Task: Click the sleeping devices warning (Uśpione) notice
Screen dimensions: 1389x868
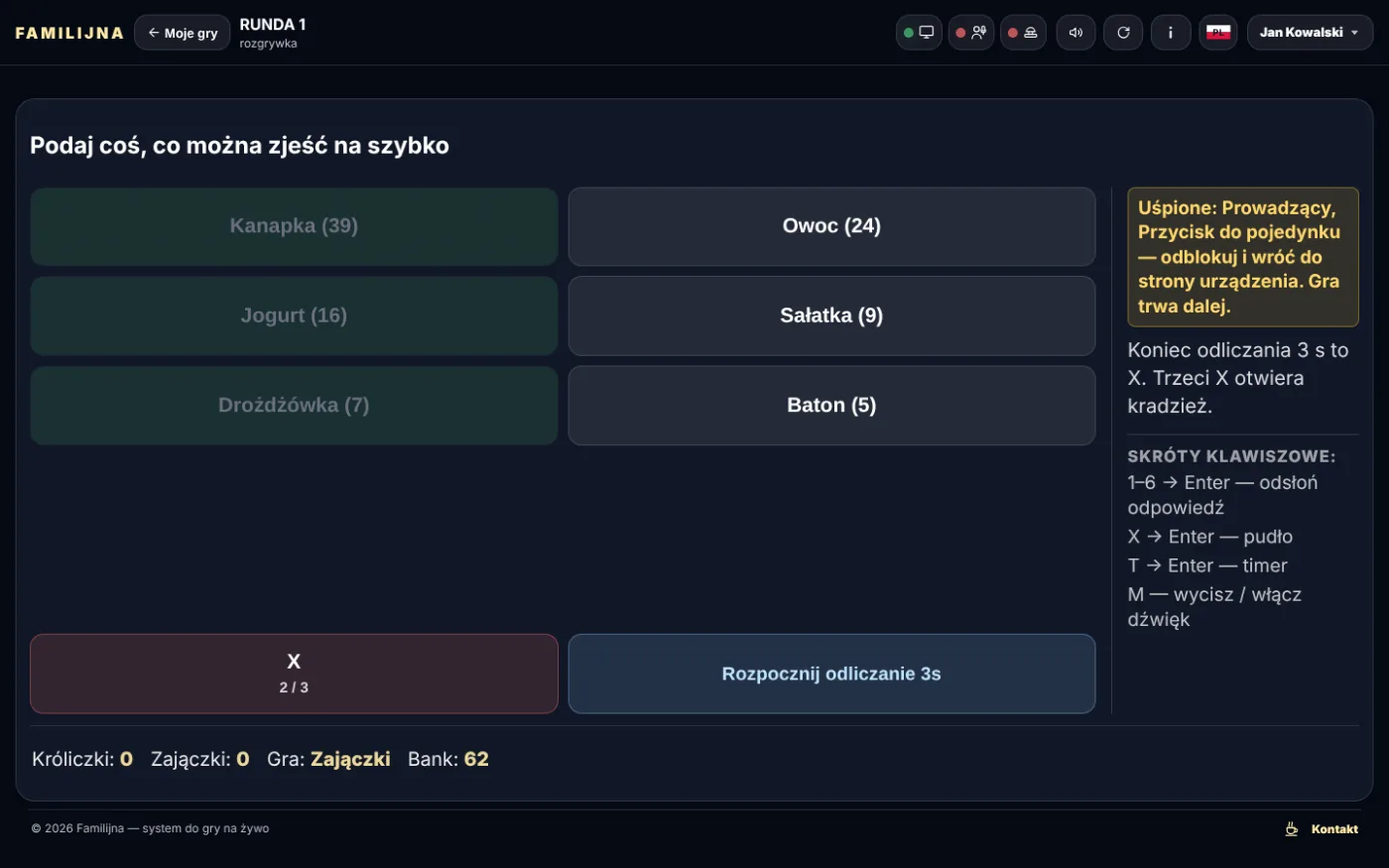Action: coord(1243,257)
